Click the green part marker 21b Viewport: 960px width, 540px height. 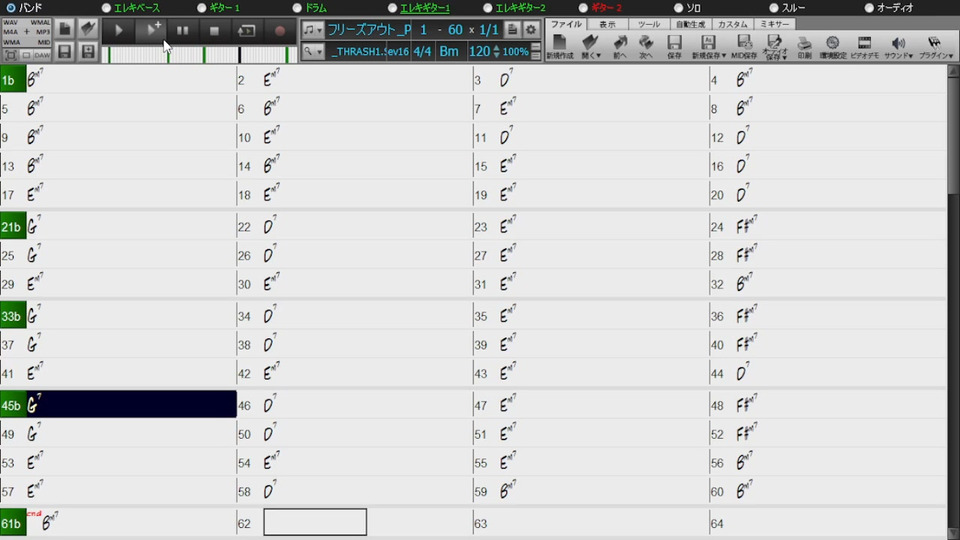coord(13,227)
